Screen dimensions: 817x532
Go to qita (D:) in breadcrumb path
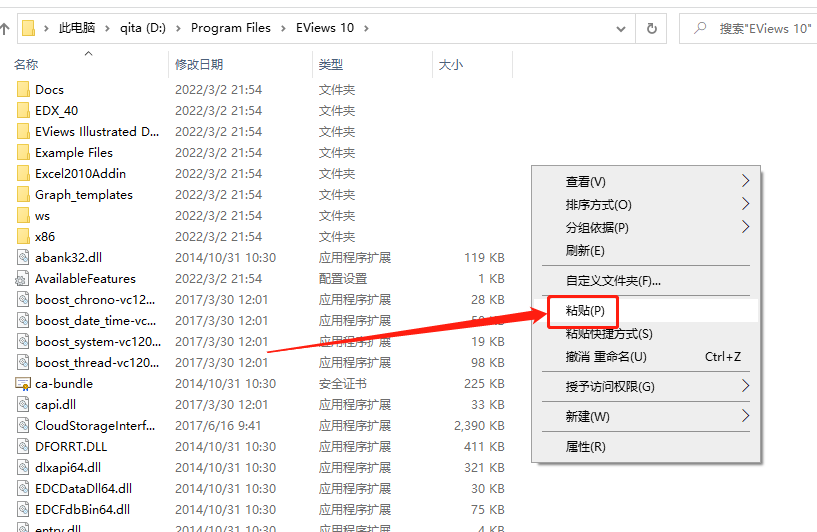point(143,28)
